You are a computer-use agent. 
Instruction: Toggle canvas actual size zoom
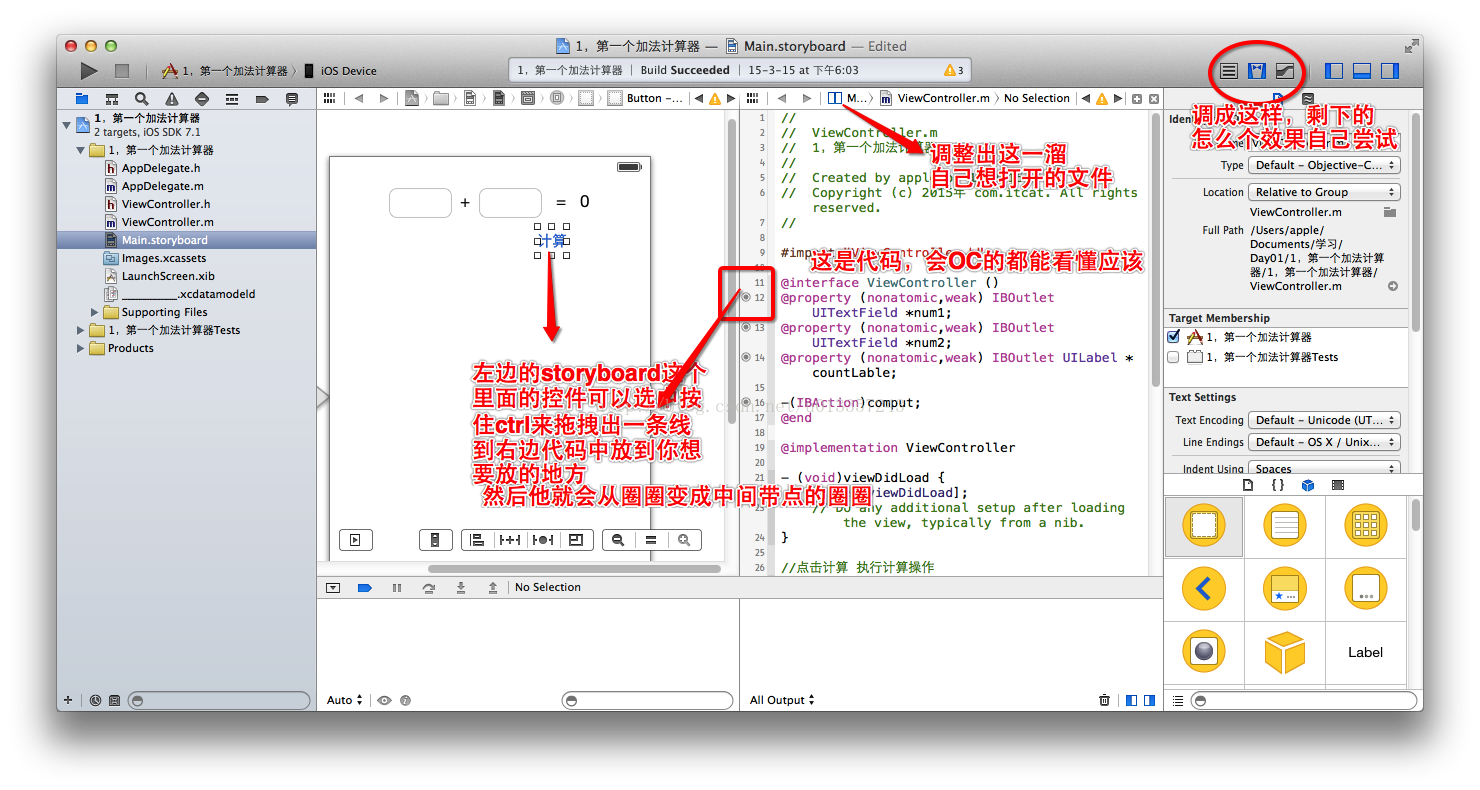[x=651, y=540]
